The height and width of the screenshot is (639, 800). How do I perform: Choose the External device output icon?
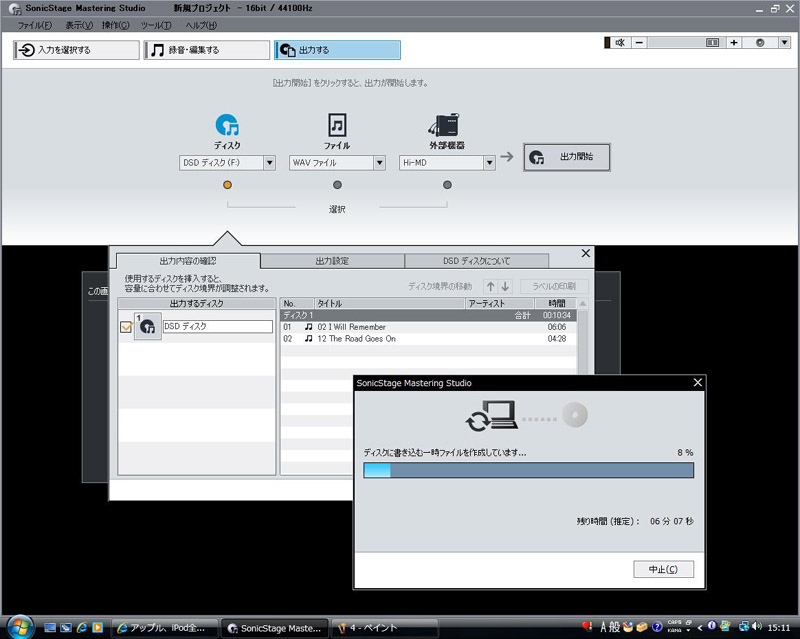(446, 125)
